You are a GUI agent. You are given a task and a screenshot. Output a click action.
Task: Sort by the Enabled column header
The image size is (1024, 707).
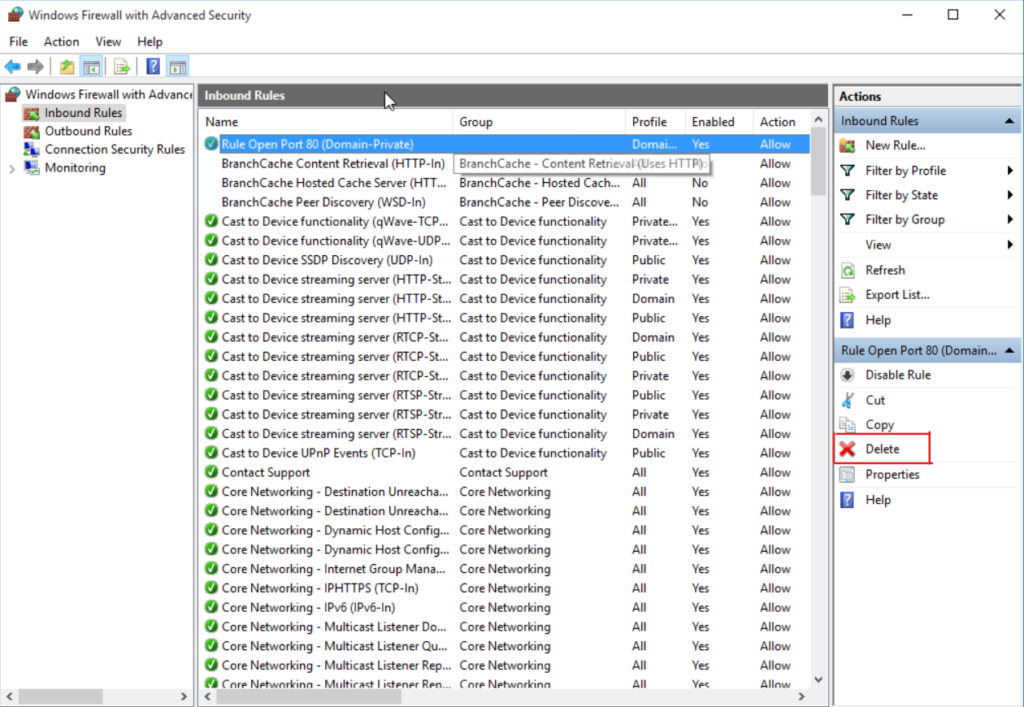click(x=718, y=122)
